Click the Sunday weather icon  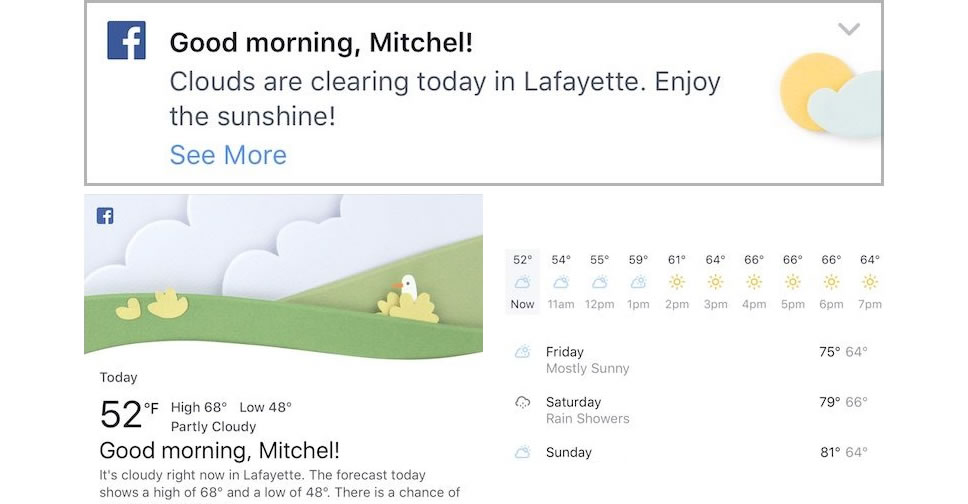point(522,453)
